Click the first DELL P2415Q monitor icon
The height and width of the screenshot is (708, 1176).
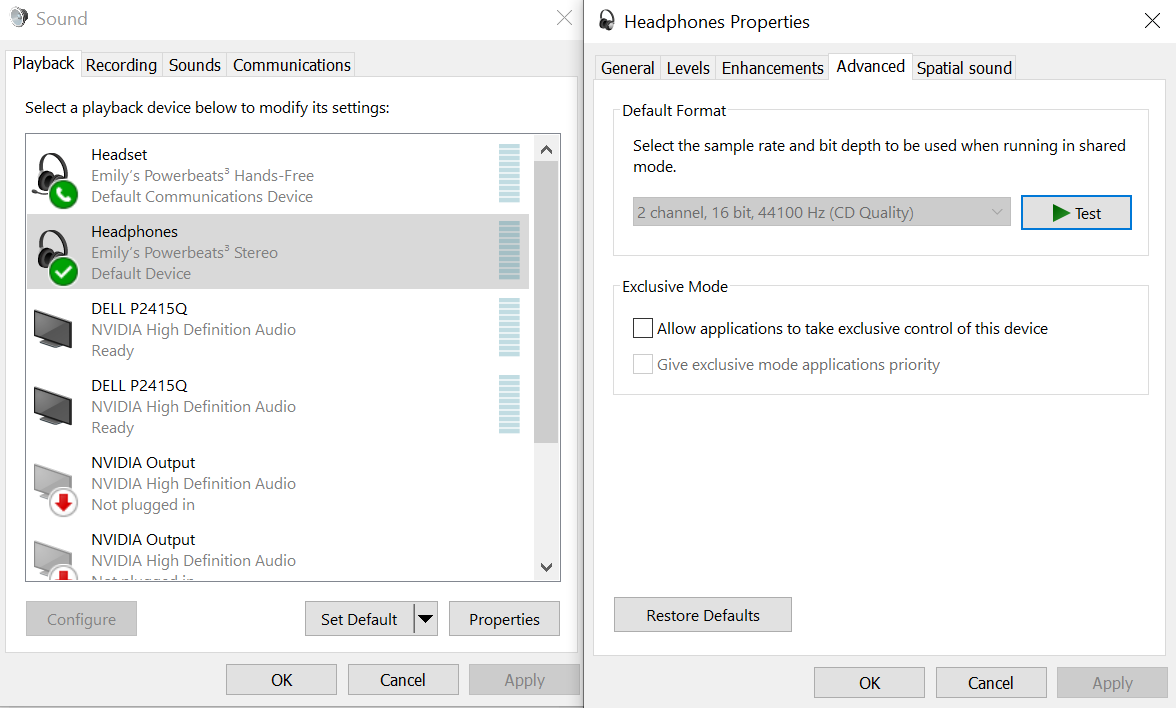(x=53, y=329)
